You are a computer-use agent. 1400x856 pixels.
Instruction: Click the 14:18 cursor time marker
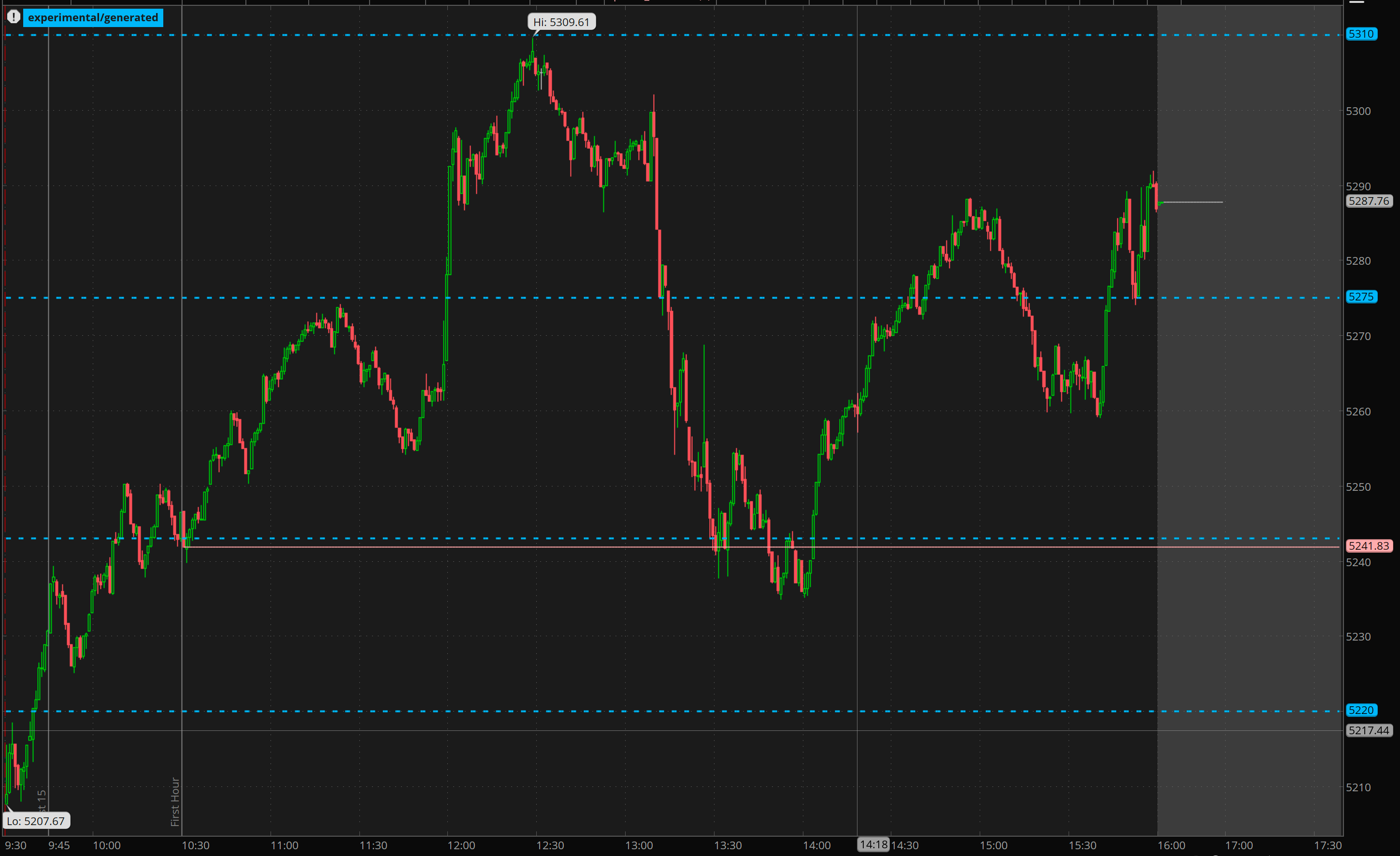[873, 844]
